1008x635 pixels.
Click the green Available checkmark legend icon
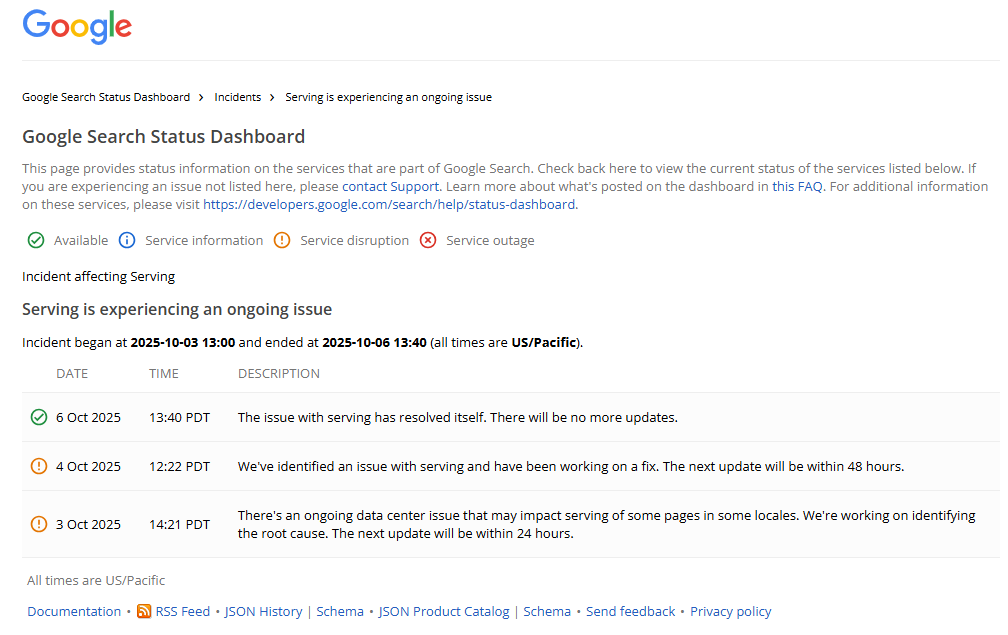tap(36, 240)
